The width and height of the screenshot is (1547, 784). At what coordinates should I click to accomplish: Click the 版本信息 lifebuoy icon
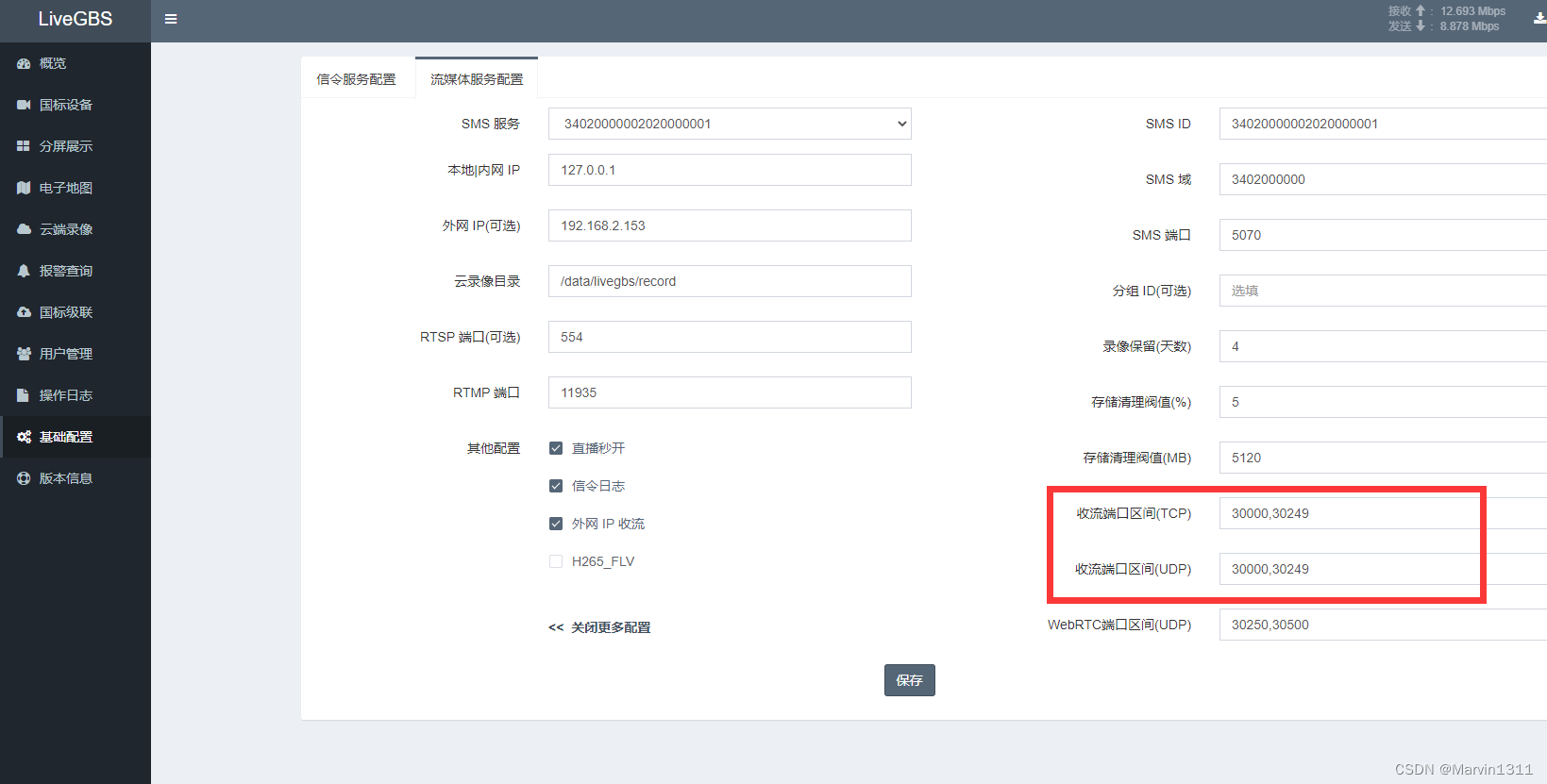24,478
